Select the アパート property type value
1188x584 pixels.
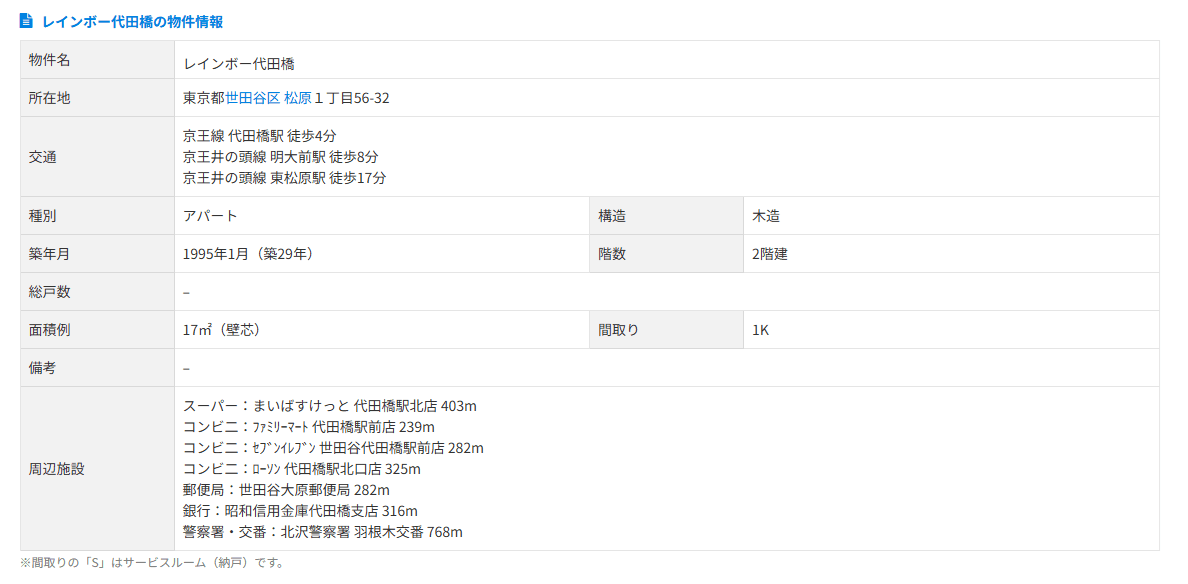tap(210, 216)
